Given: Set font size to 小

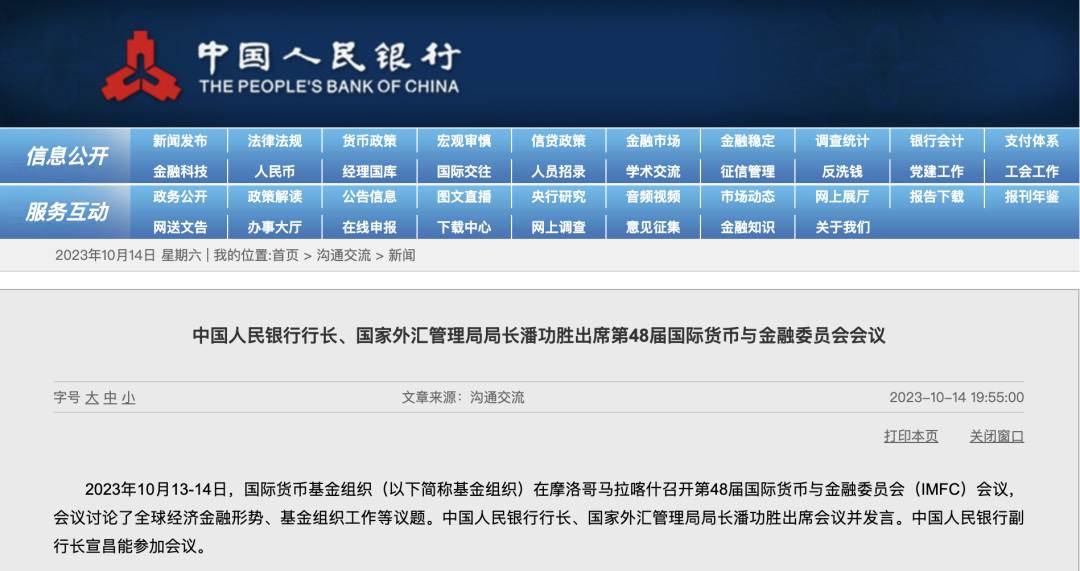Looking at the screenshot, I should [x=129, y=397].
